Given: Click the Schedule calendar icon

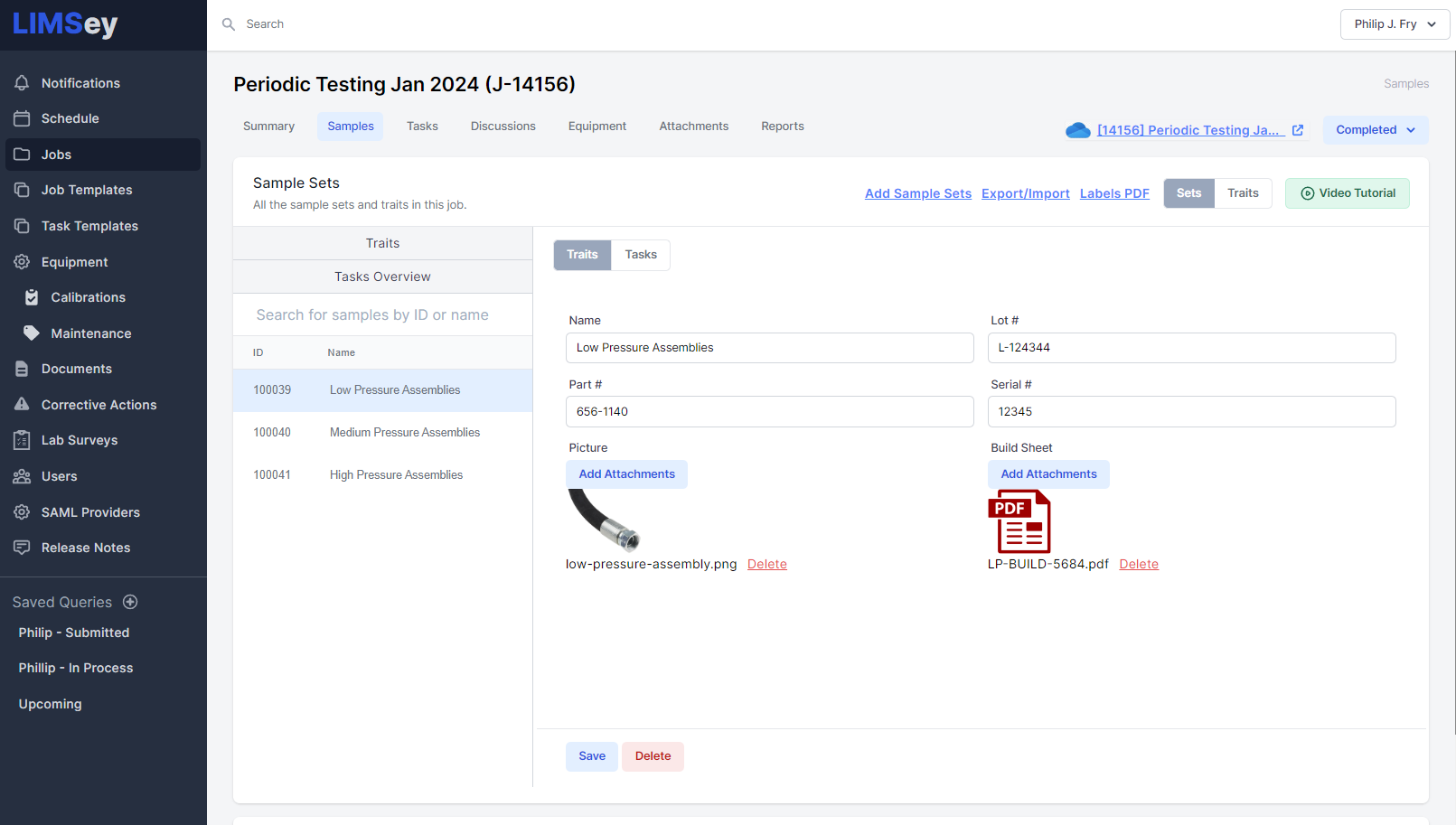Looking at the screenshot, I should click(22, 118).
